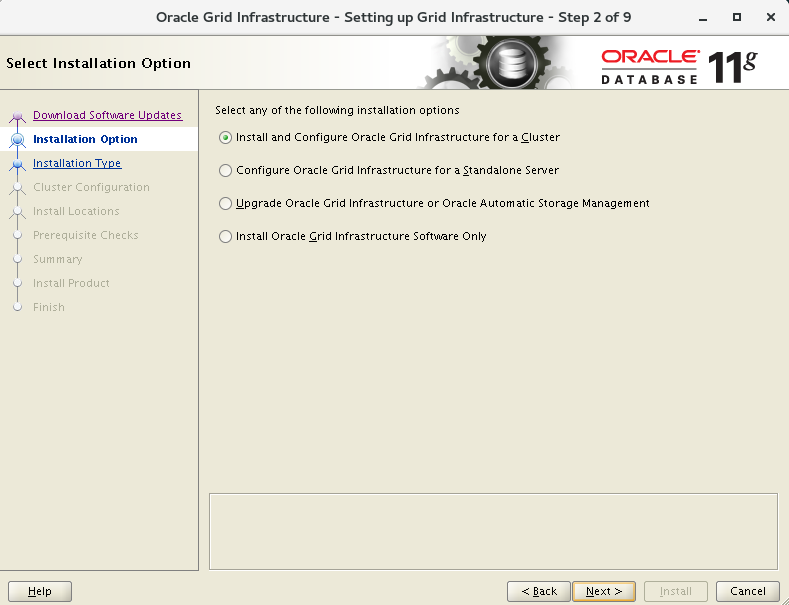Click the window title bar text
Viewport: 789px width, 605px height.
[x=393, y=18]
